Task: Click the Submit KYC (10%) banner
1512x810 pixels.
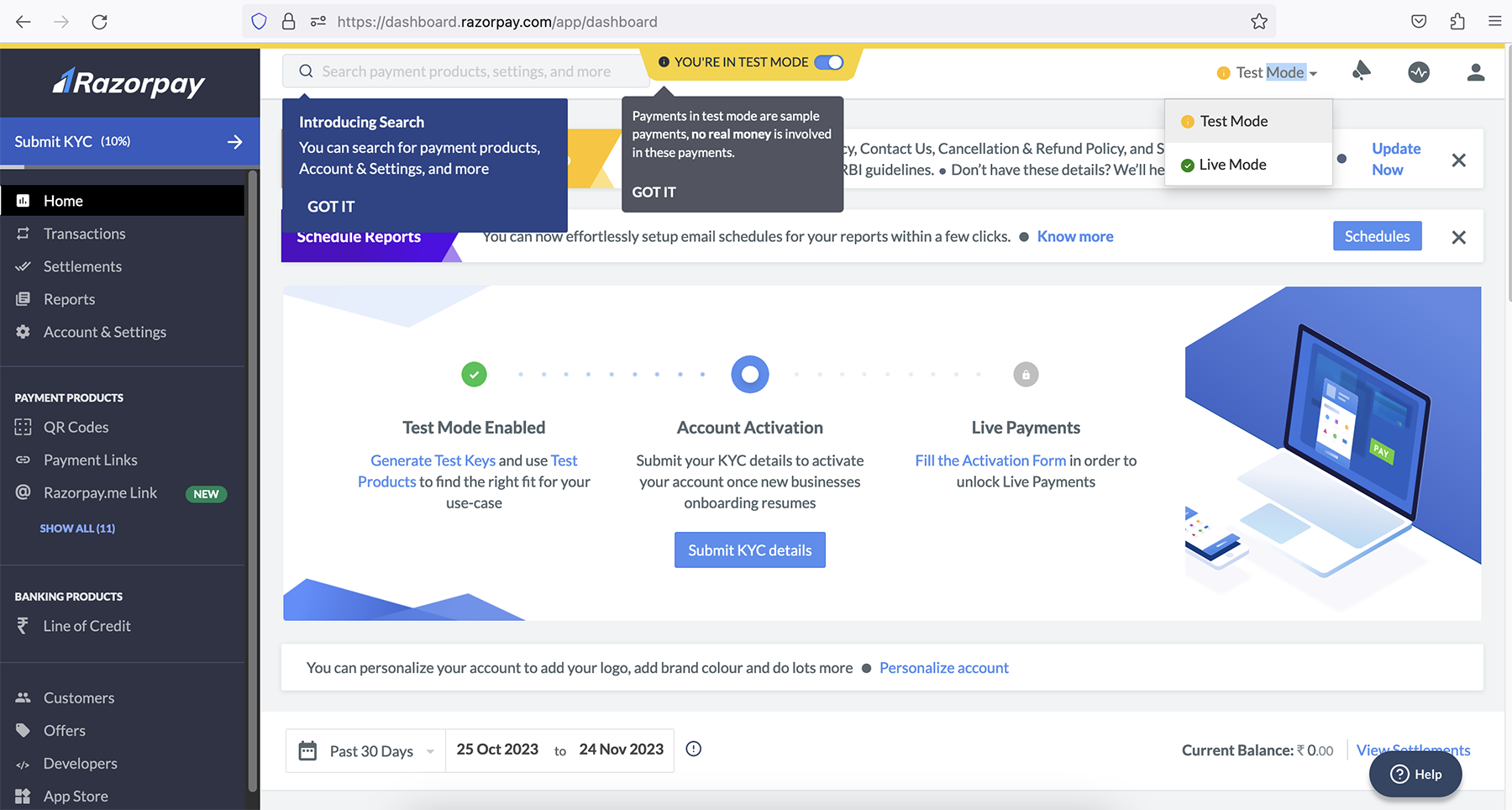Action: pos(130,141)
